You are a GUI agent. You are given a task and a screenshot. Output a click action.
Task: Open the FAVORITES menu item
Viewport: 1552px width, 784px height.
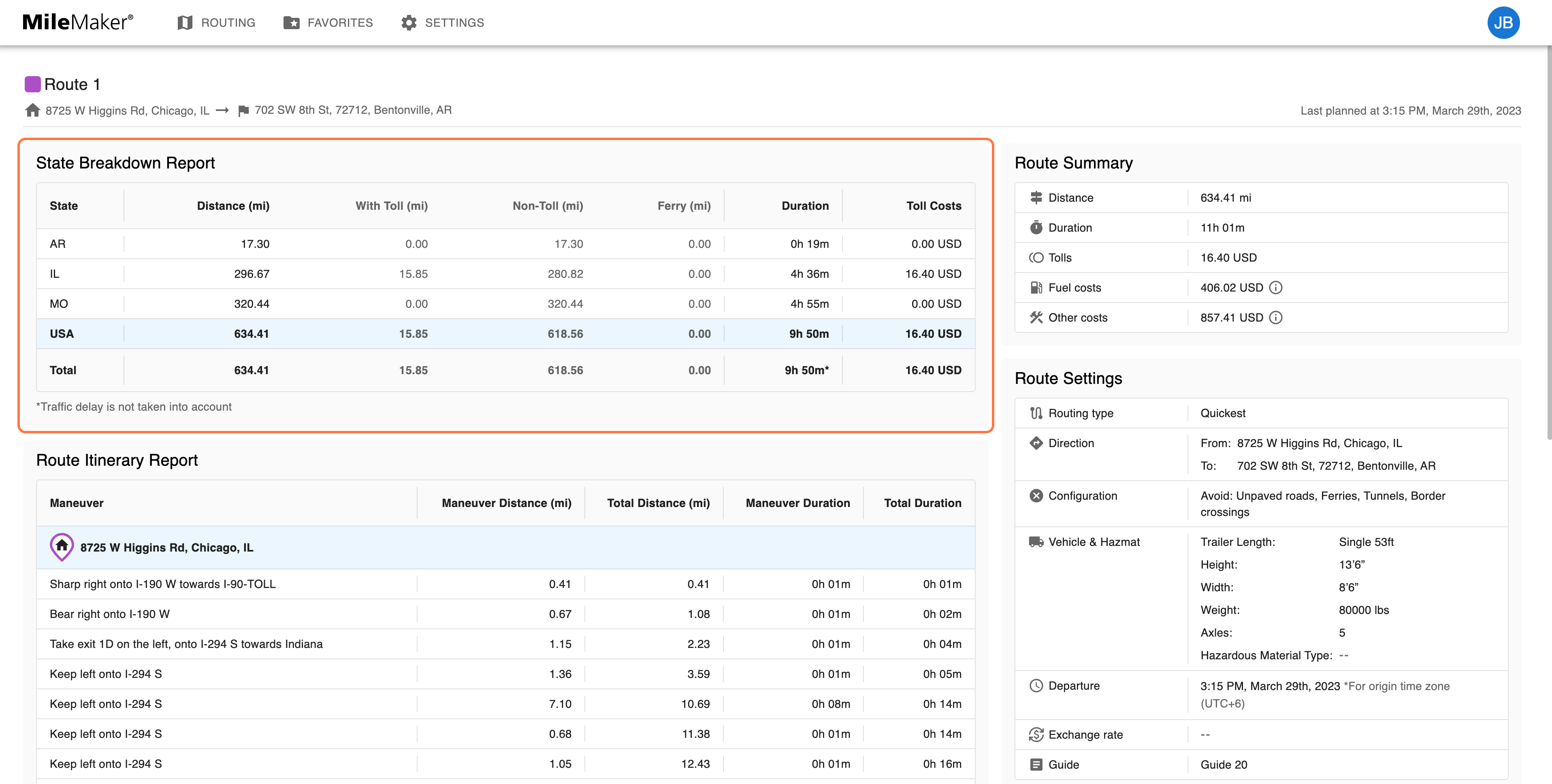click(328, 23)
